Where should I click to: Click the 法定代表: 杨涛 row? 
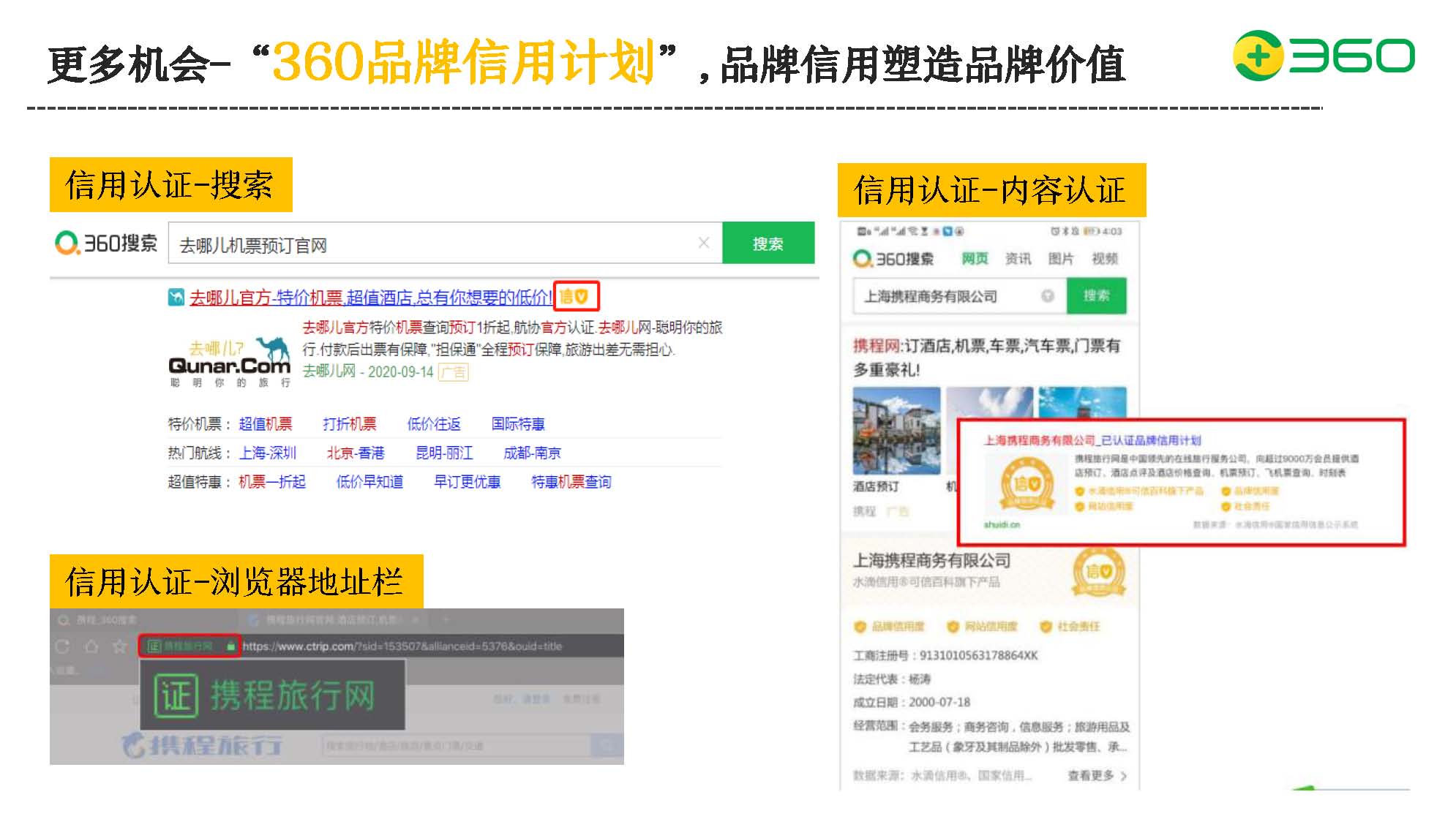click(x=892, y=679)
